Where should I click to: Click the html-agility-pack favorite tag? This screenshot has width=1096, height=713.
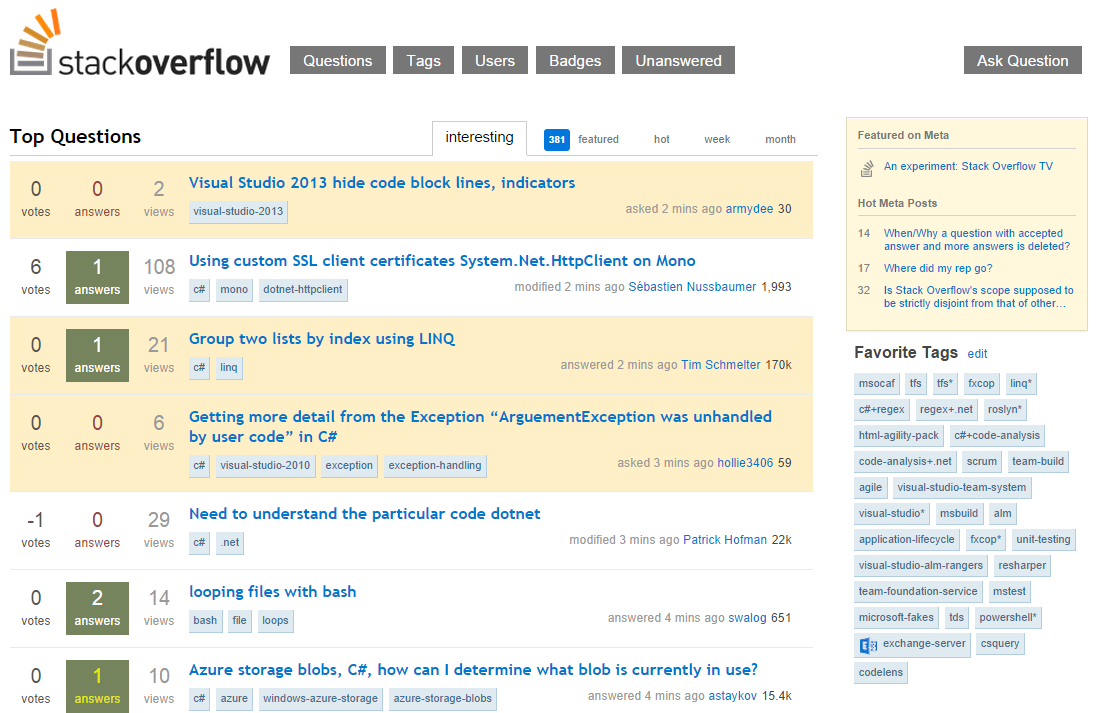(x=899, y=435)
